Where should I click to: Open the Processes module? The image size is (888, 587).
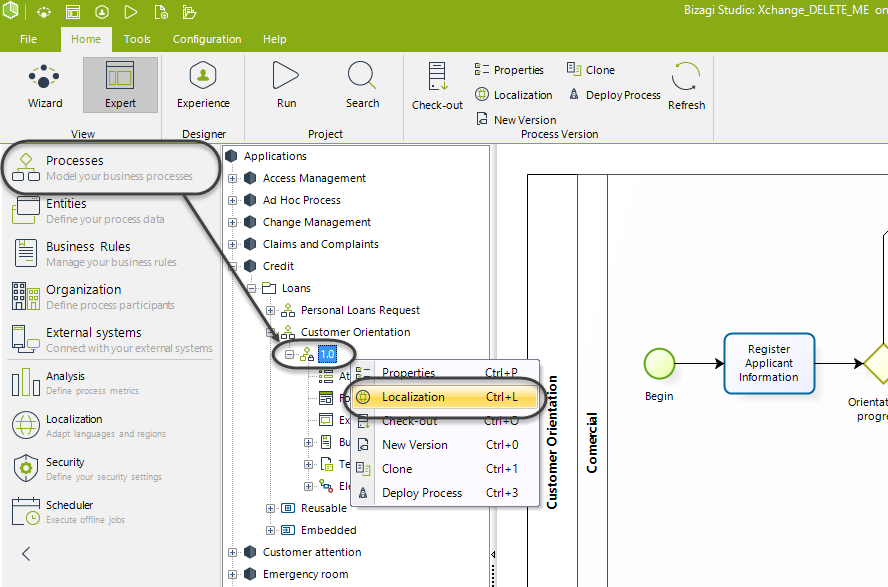(110, 168)
